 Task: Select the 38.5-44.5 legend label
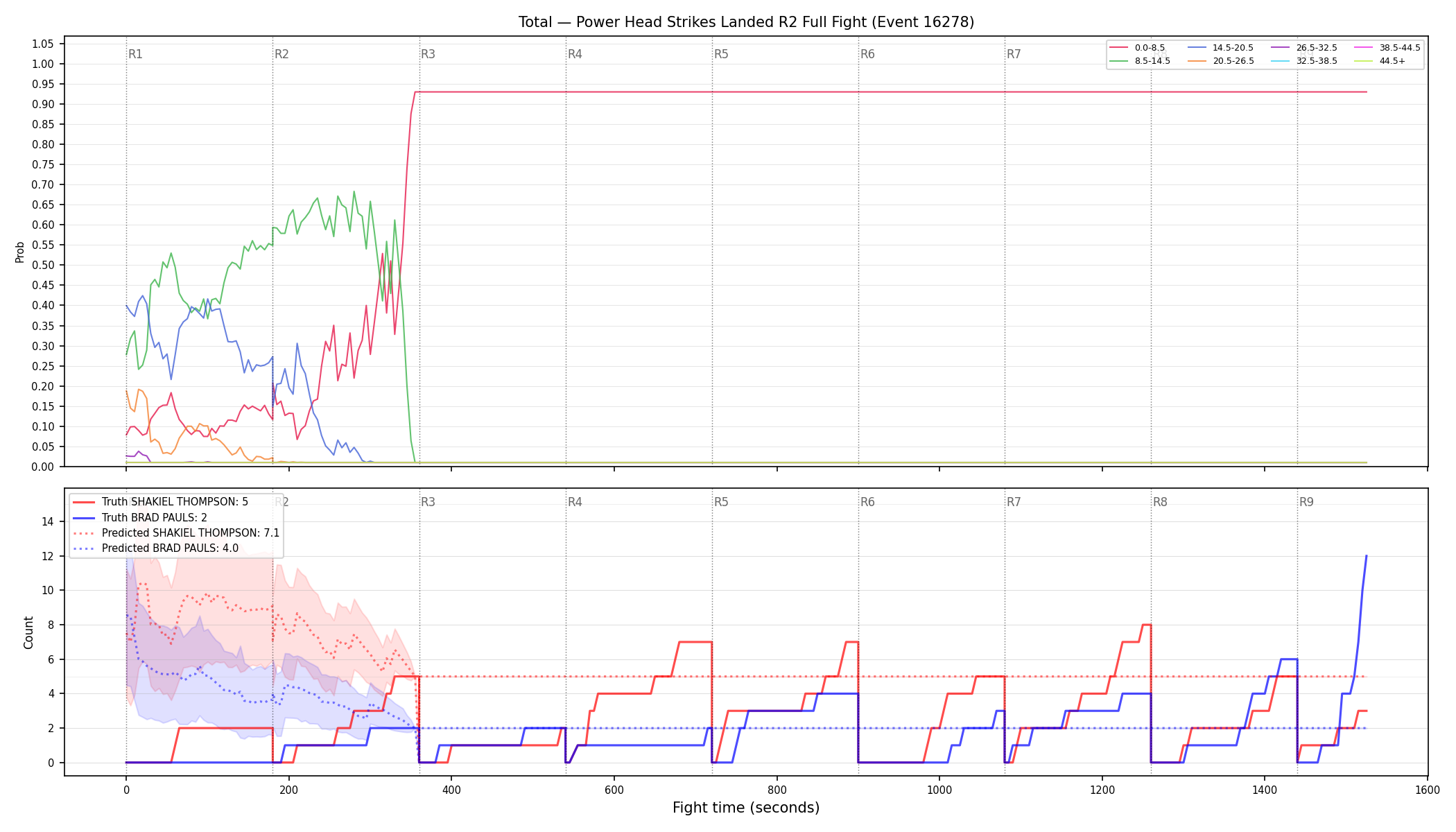(x=1400, y=48)
